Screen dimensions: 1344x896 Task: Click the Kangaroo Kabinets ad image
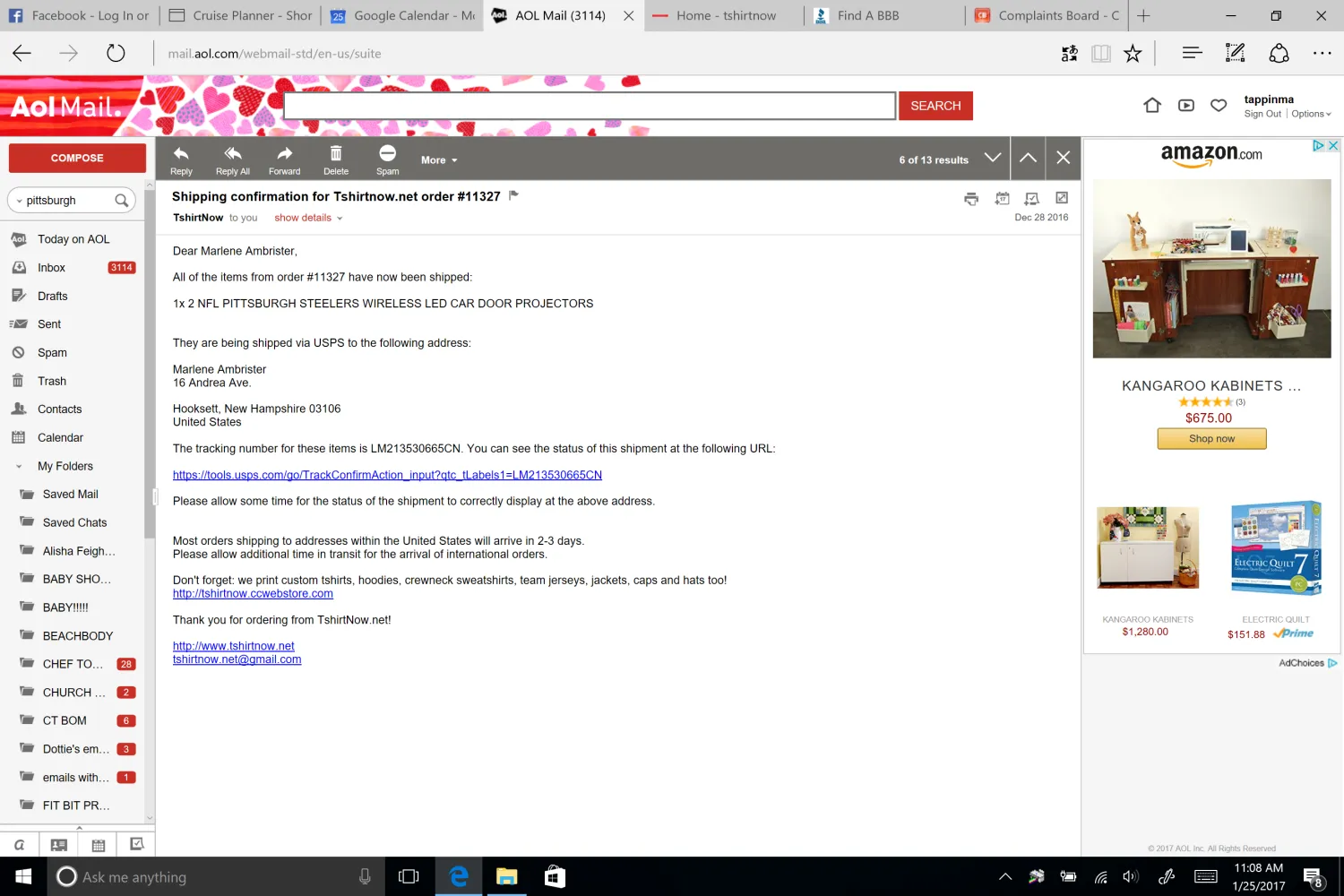(1211, 269)
